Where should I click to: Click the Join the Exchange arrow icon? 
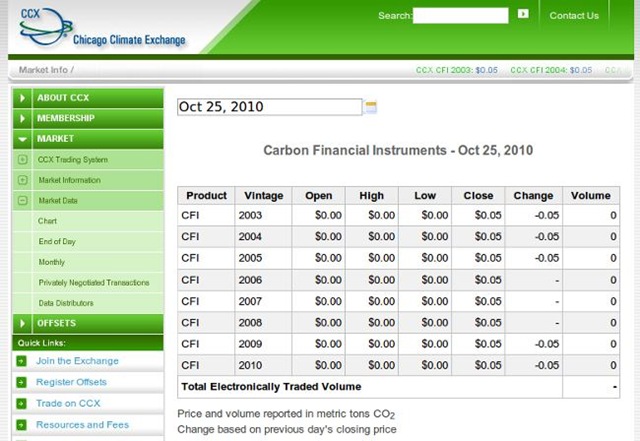tap(21, 361)
